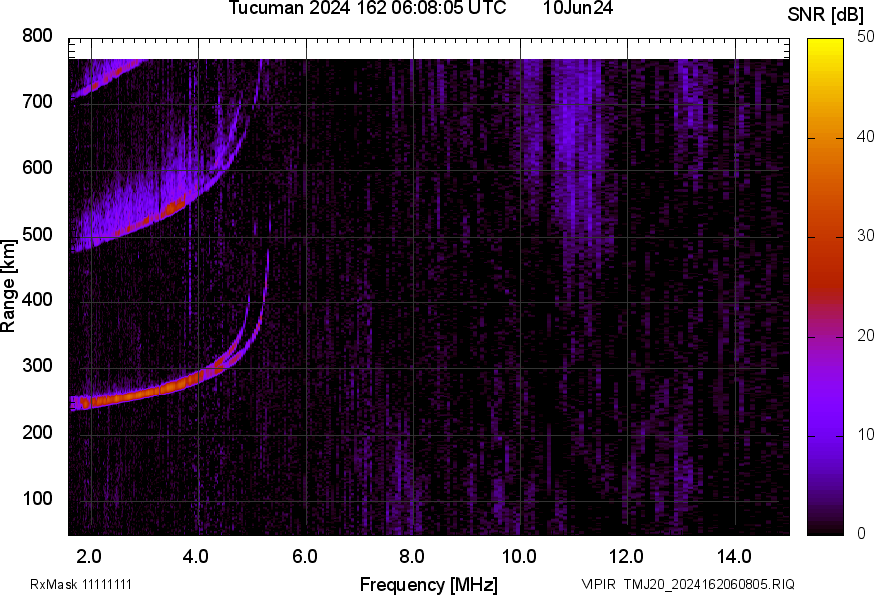Screen dimensions: 874x595
Task: Click the 'Frequency [MHz]' axis label
Action: tap(429, 585)
